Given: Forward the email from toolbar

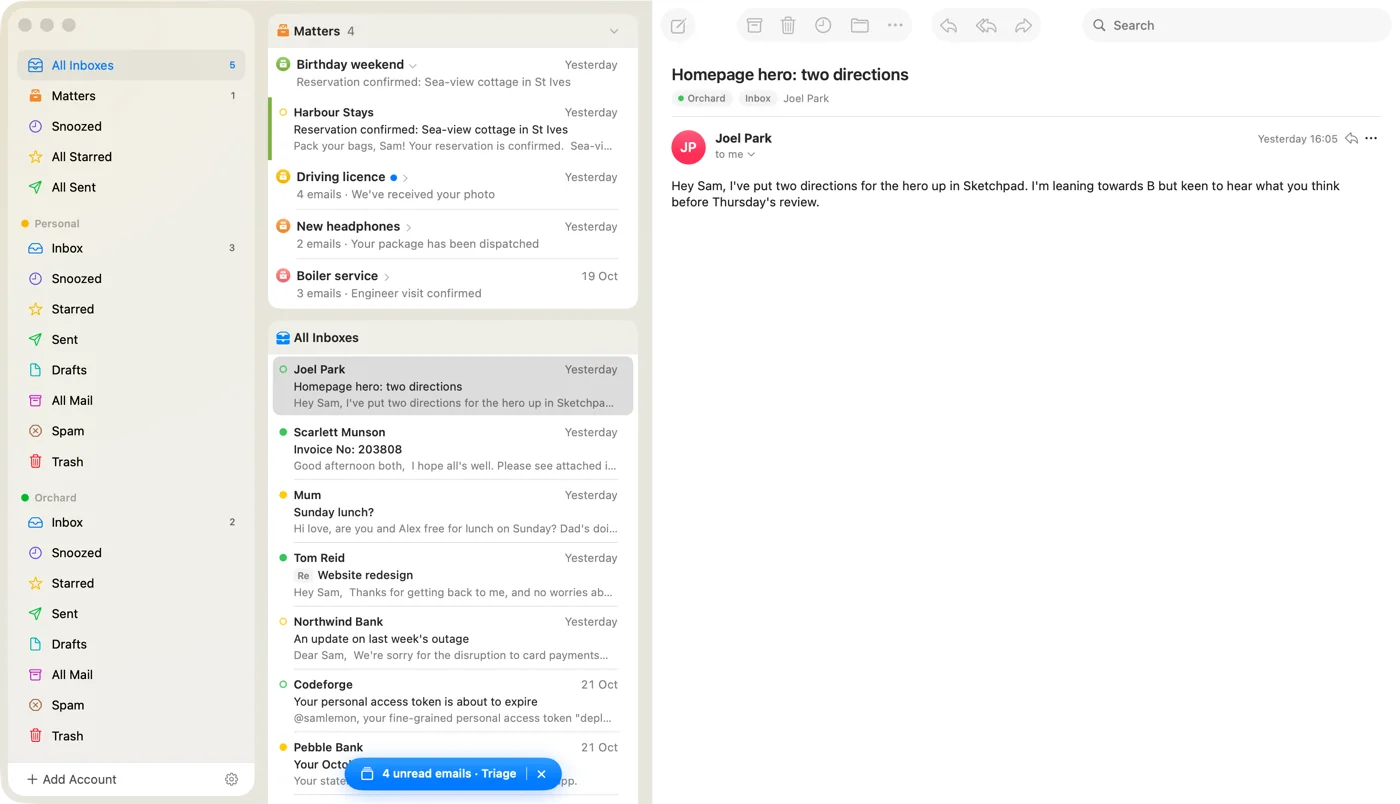Looking at the screenshot, I should click(x=1023, y=26).
